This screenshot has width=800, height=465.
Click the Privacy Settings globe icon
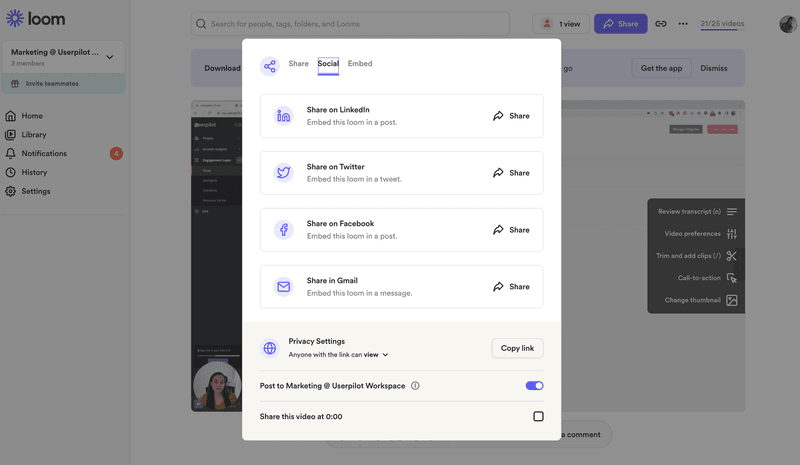click(x=270, y=348)
